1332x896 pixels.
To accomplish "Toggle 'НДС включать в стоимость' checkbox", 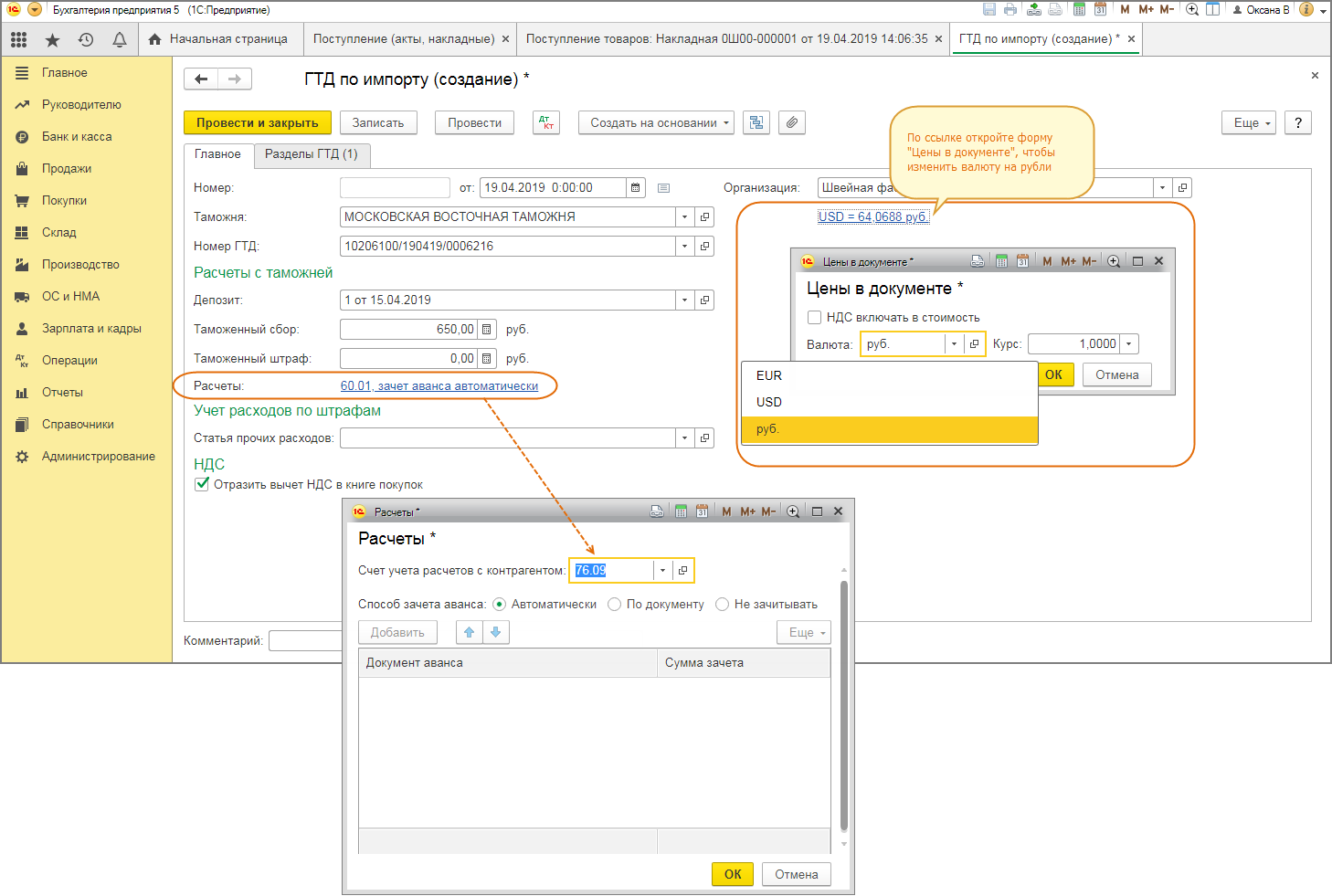I will pos(814,317).
